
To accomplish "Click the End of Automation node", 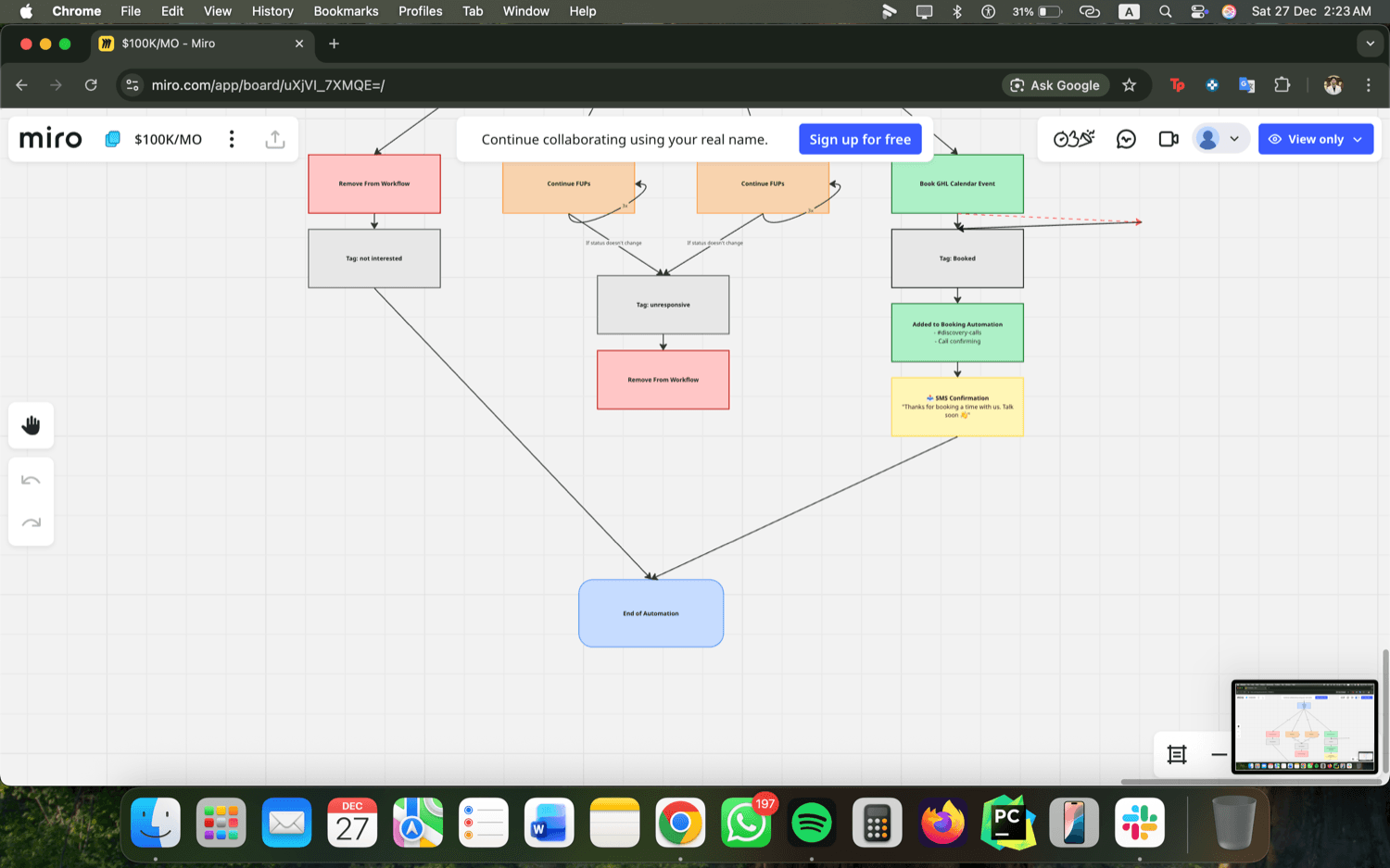I will coord(651,613).
